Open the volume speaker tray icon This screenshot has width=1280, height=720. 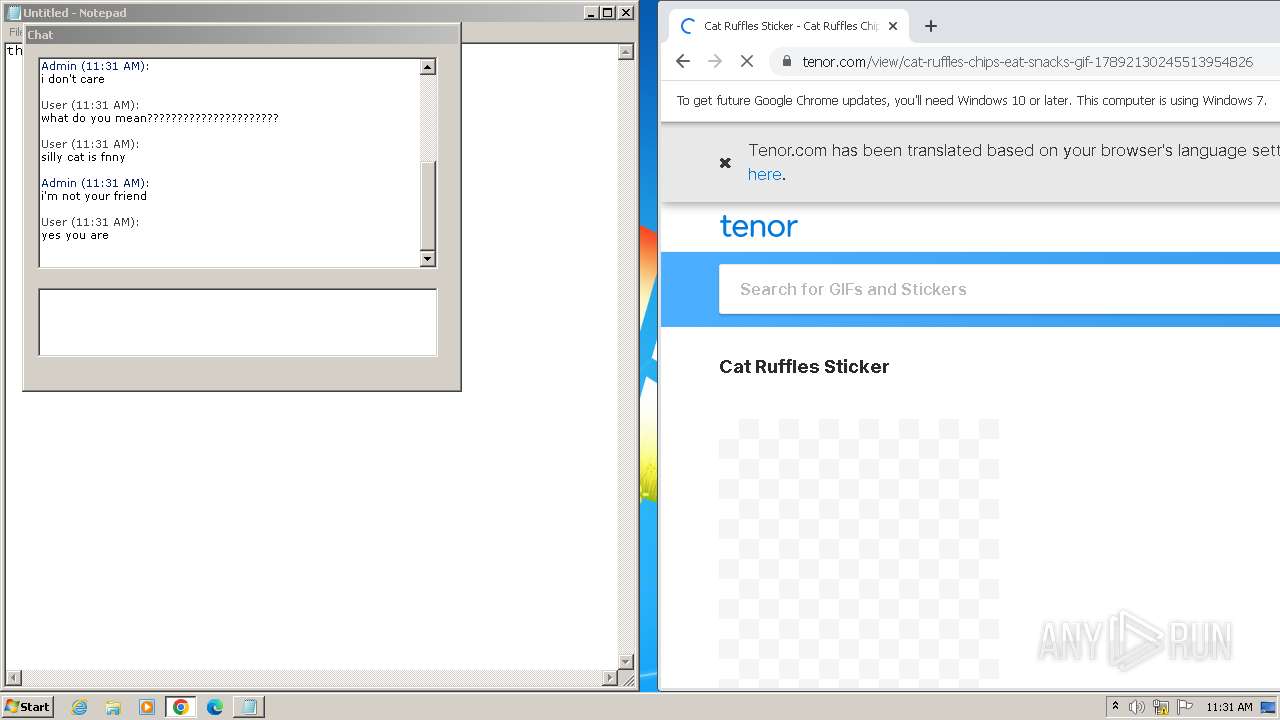1137,707
